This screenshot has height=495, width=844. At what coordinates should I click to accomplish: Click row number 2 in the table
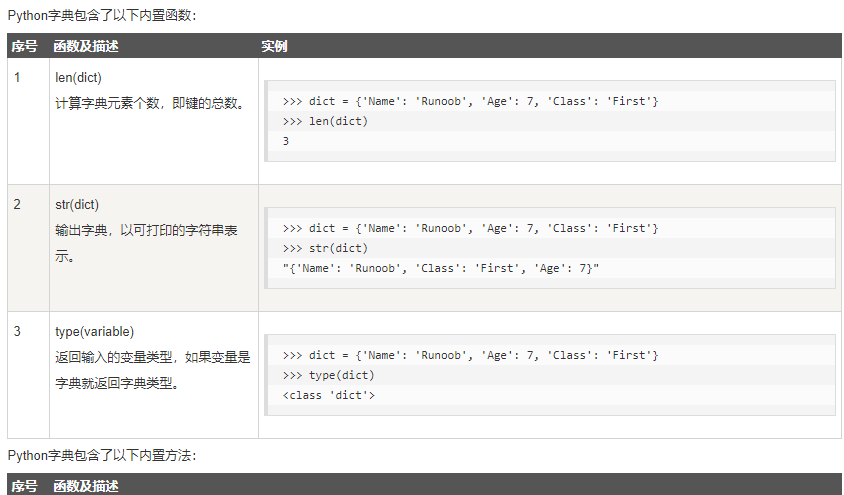point(17,204)
